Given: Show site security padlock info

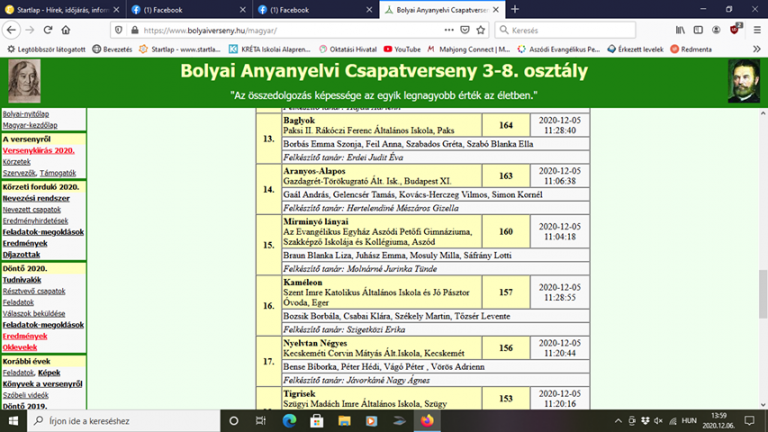Looking at the screenshot, I should pyautogui.click(x=135, y=30).
